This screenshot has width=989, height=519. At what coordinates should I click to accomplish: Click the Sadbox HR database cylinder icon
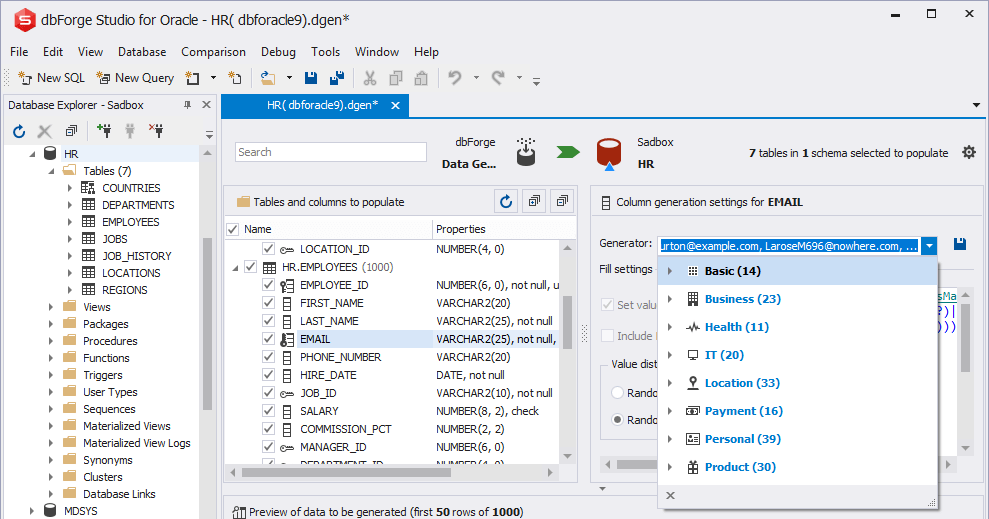click(609, 153)
